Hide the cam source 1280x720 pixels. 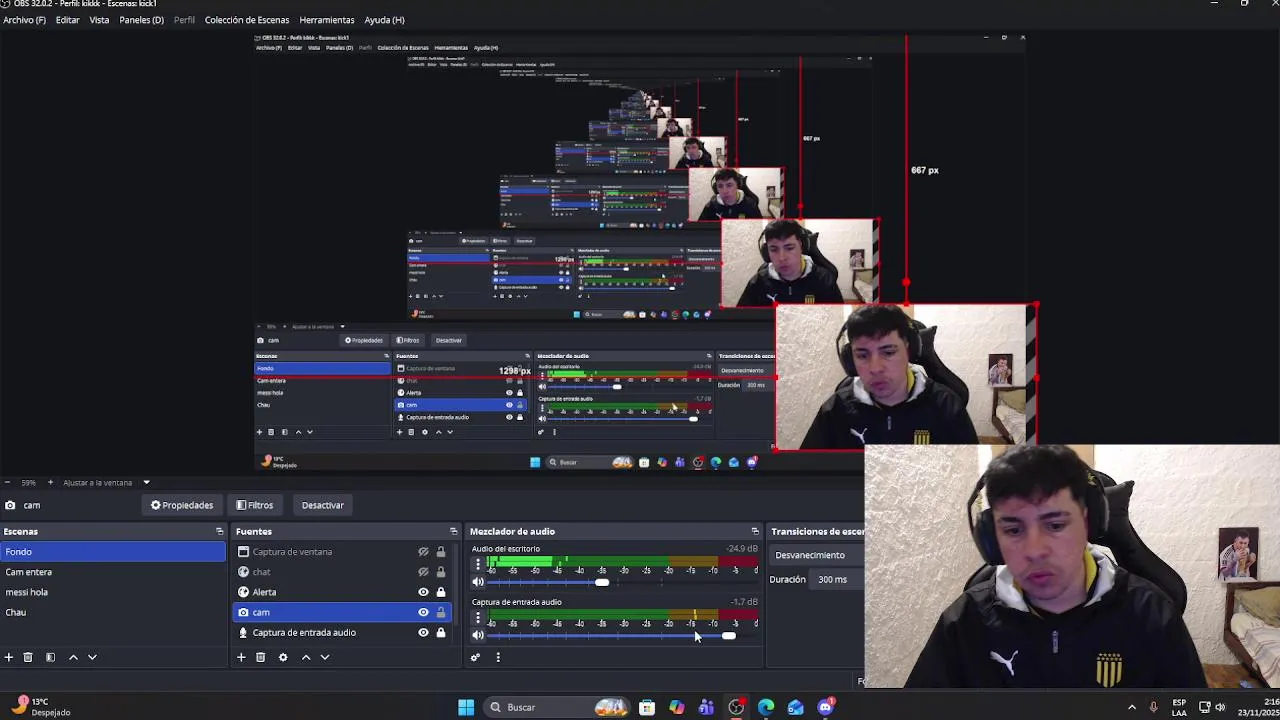[423, 612]
